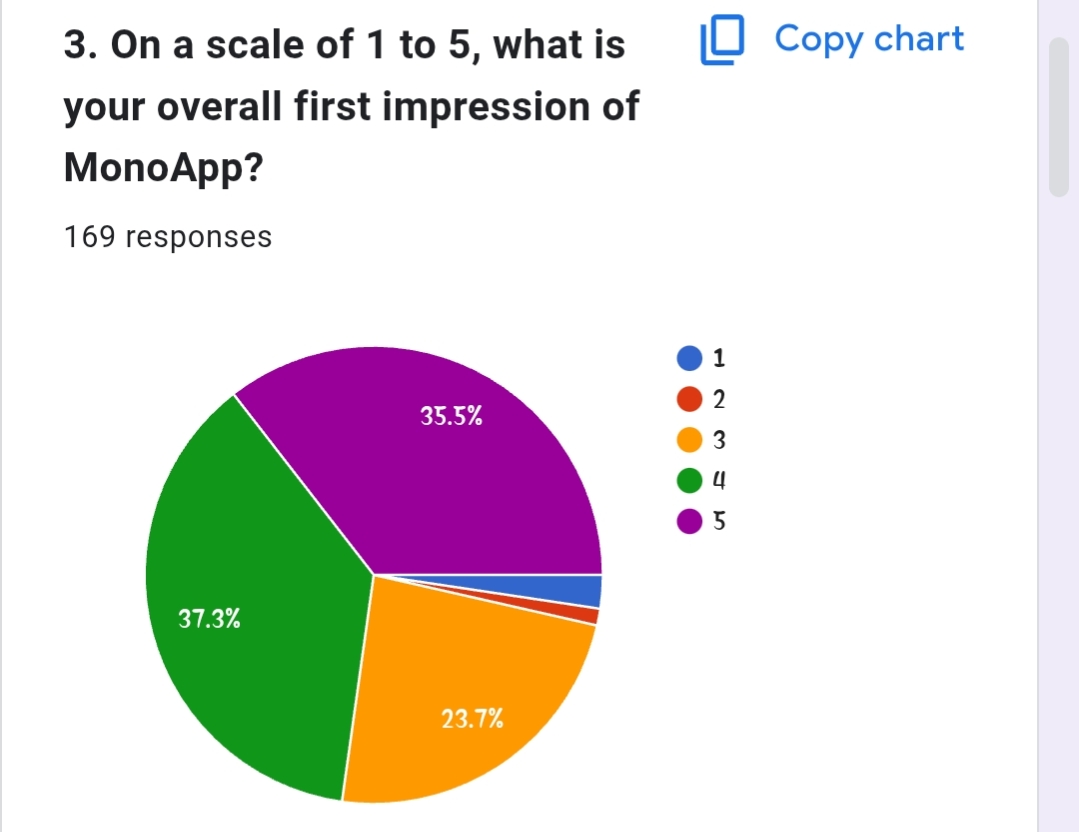Click the green legend dot for rating 4
The height and width of the screenshot is (832, 1079).
690,481
